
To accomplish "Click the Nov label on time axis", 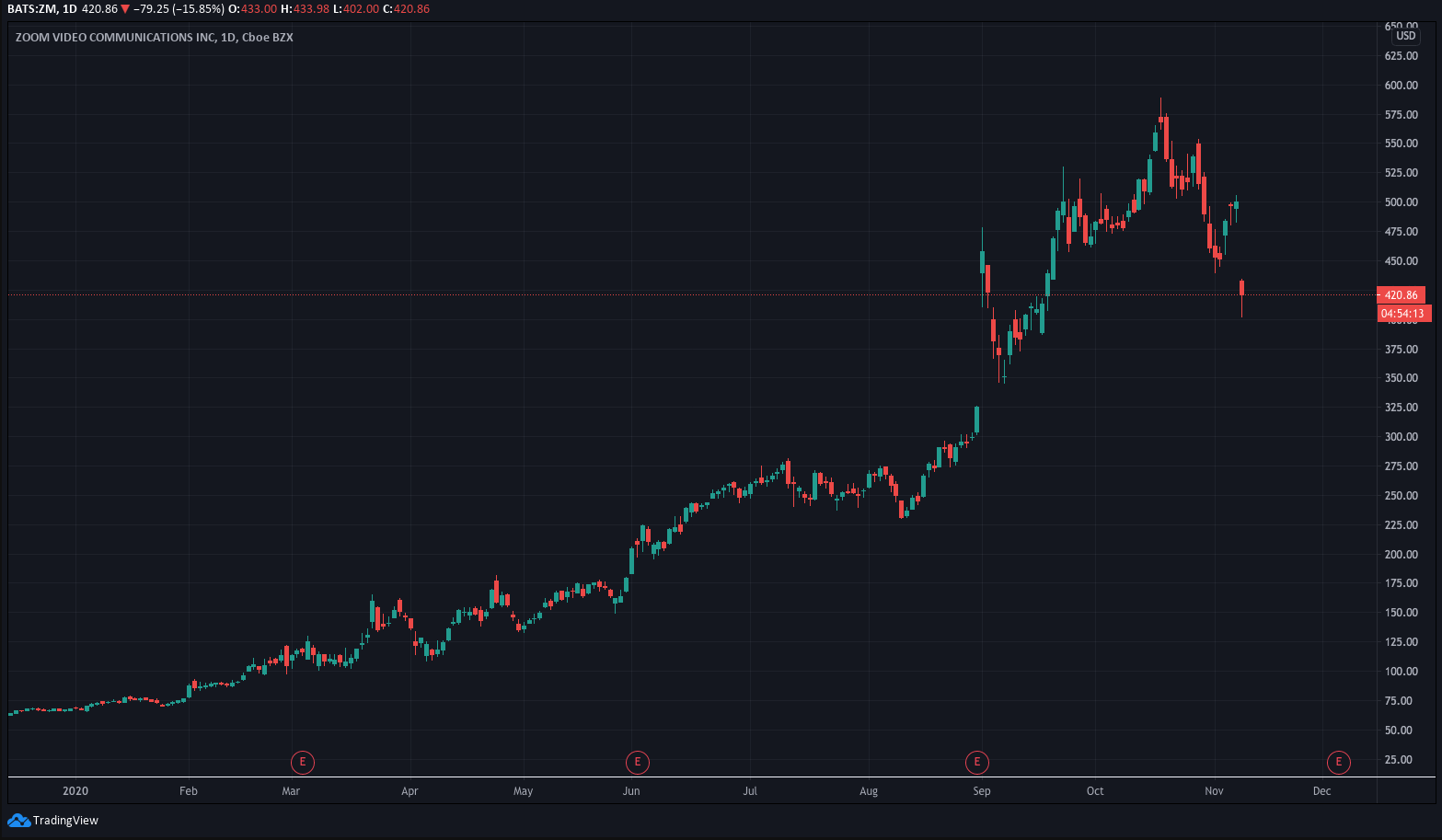I will click(1214, 791).
